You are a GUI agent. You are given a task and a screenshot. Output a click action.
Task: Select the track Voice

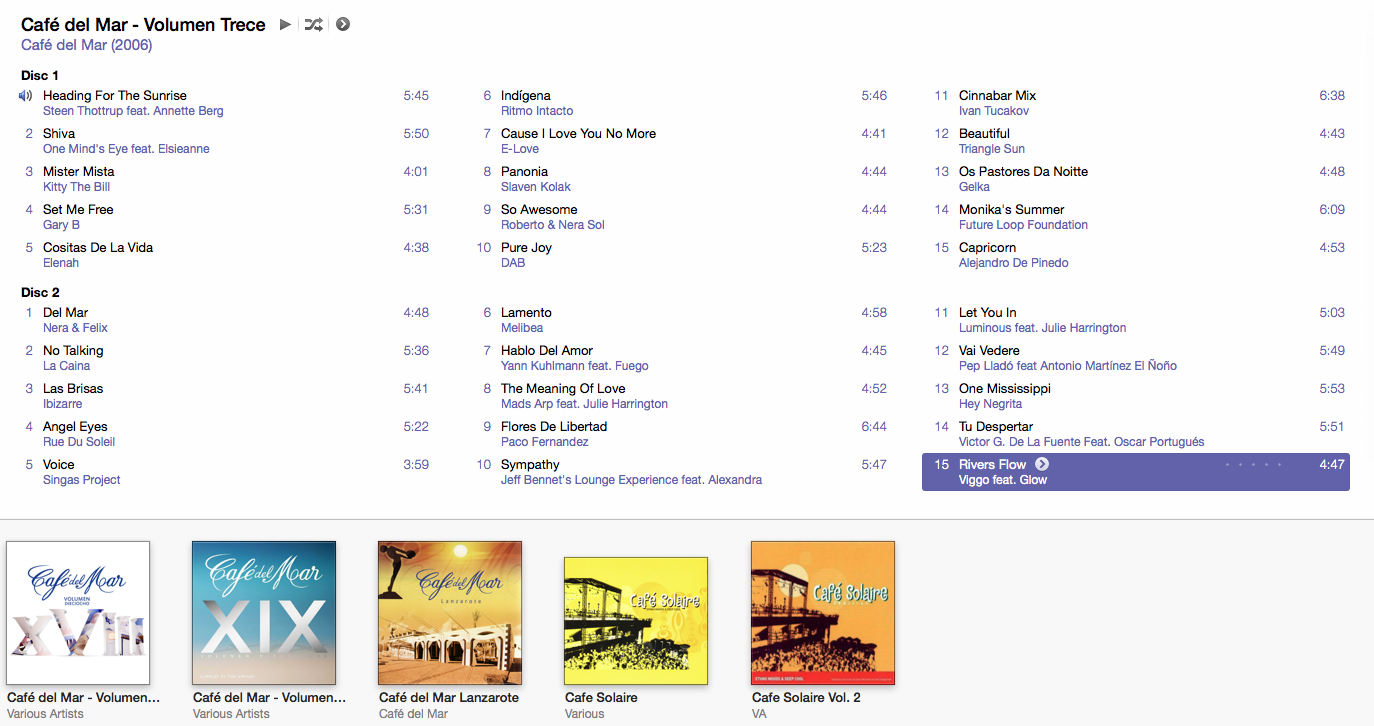(59, 464)
